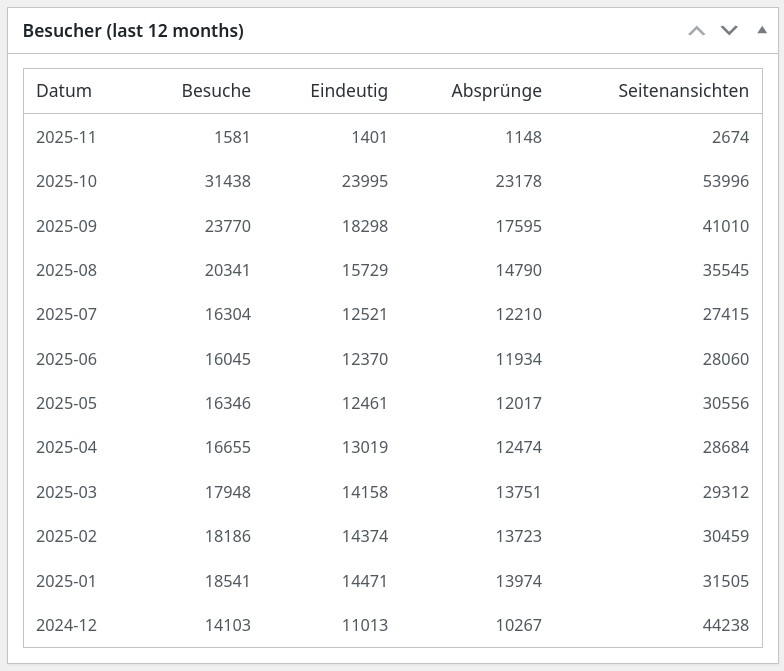
Task: Click the Besuche column header
Action: (x=216, y=91)
